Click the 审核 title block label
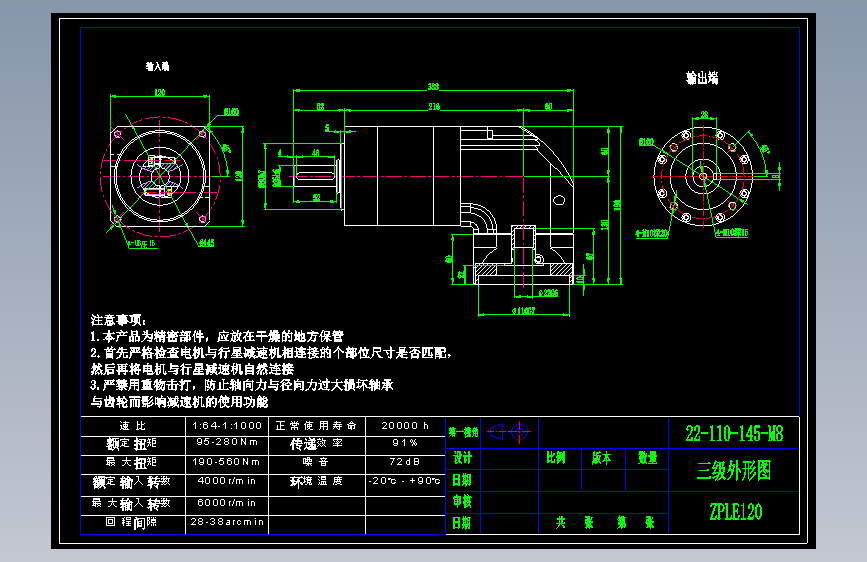Viewport: 867px width, 562px height. click(x=462, y=501)
